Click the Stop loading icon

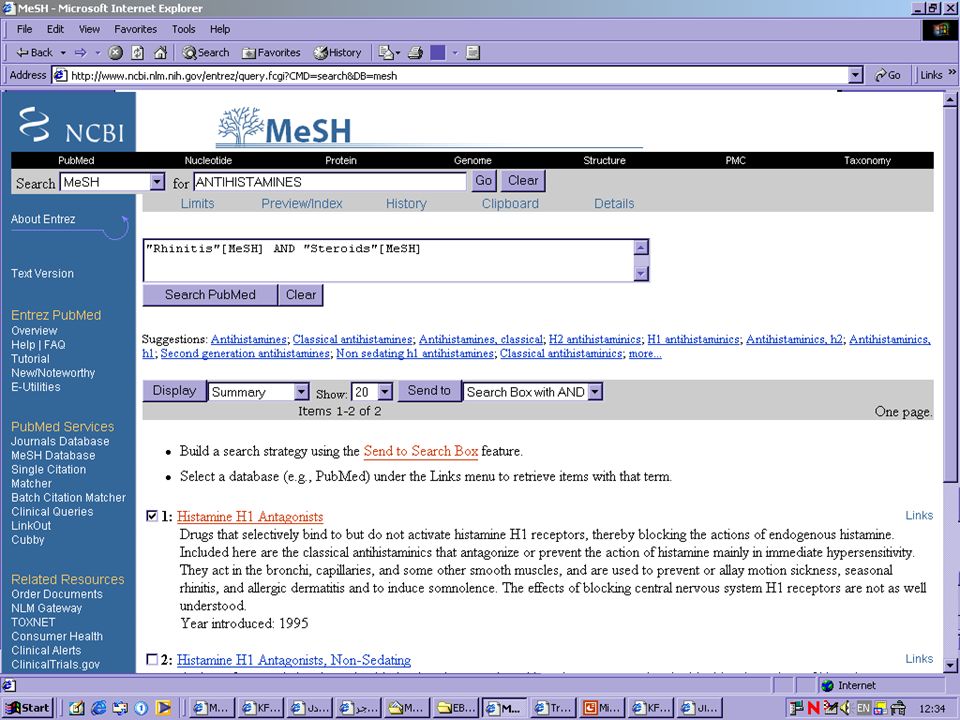[x=115, y=53]
